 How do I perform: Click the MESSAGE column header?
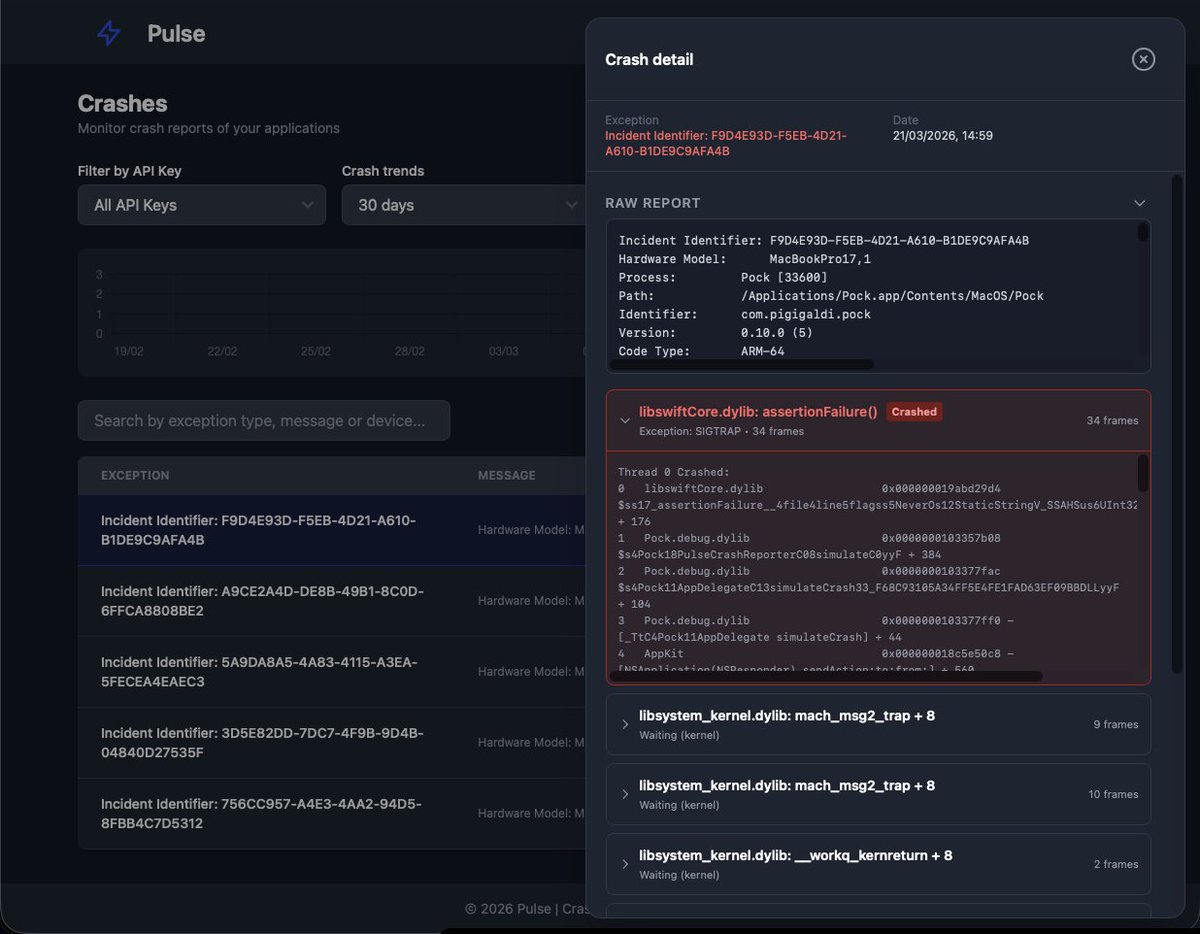click(506, 476)
